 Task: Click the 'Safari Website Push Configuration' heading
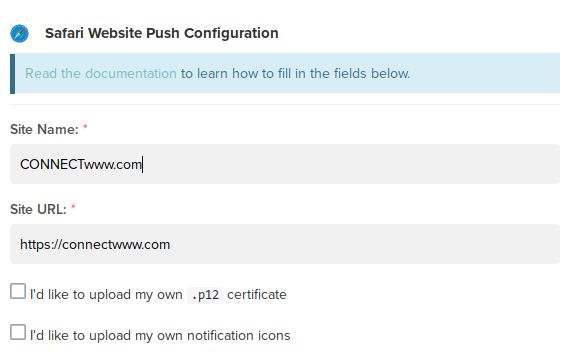tap(162, 33)
